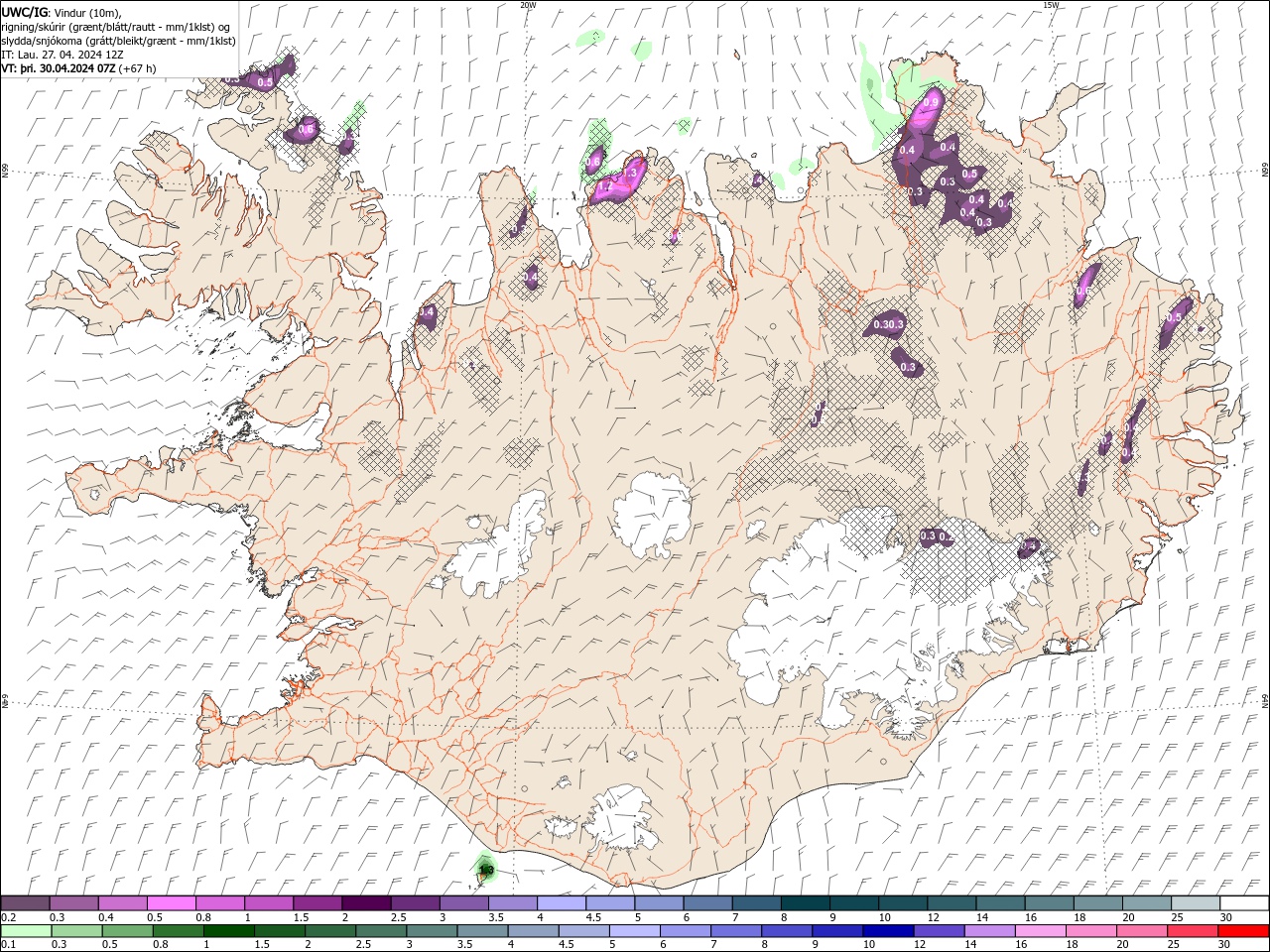Pick the light grey snow swatch at 25
This screenshot has height=952, width=1270.
click(x=1194, y=903)
